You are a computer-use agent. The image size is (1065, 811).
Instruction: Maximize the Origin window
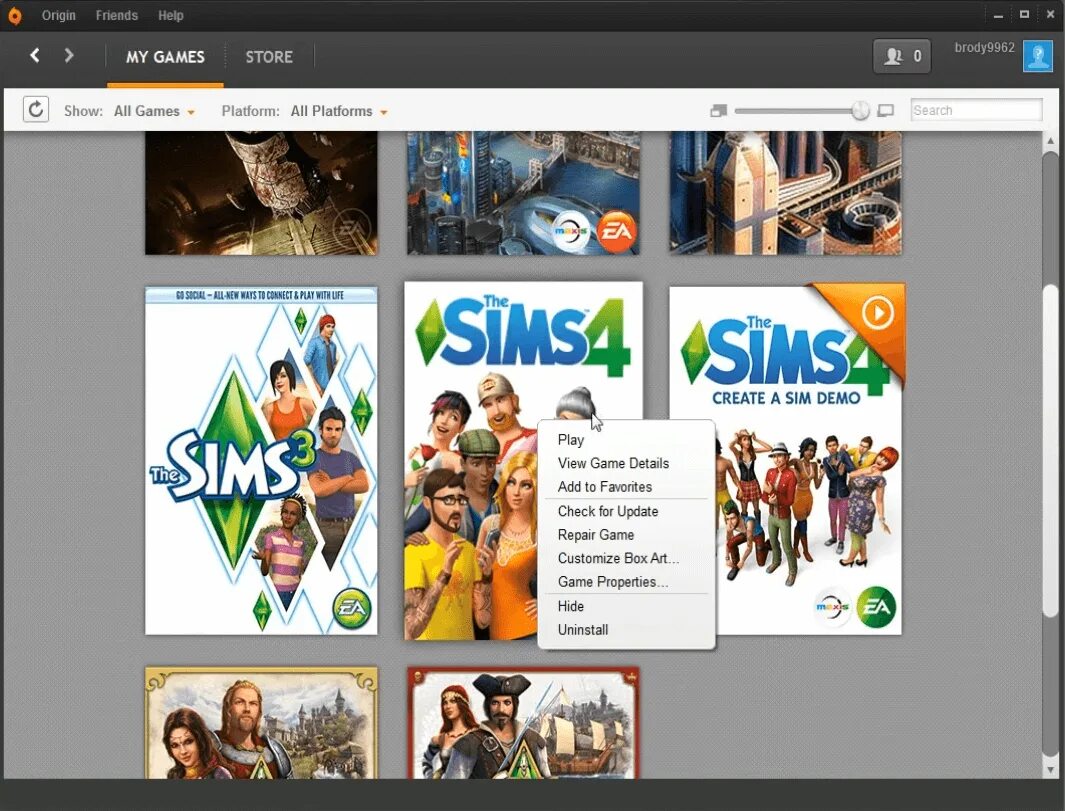1024,14
